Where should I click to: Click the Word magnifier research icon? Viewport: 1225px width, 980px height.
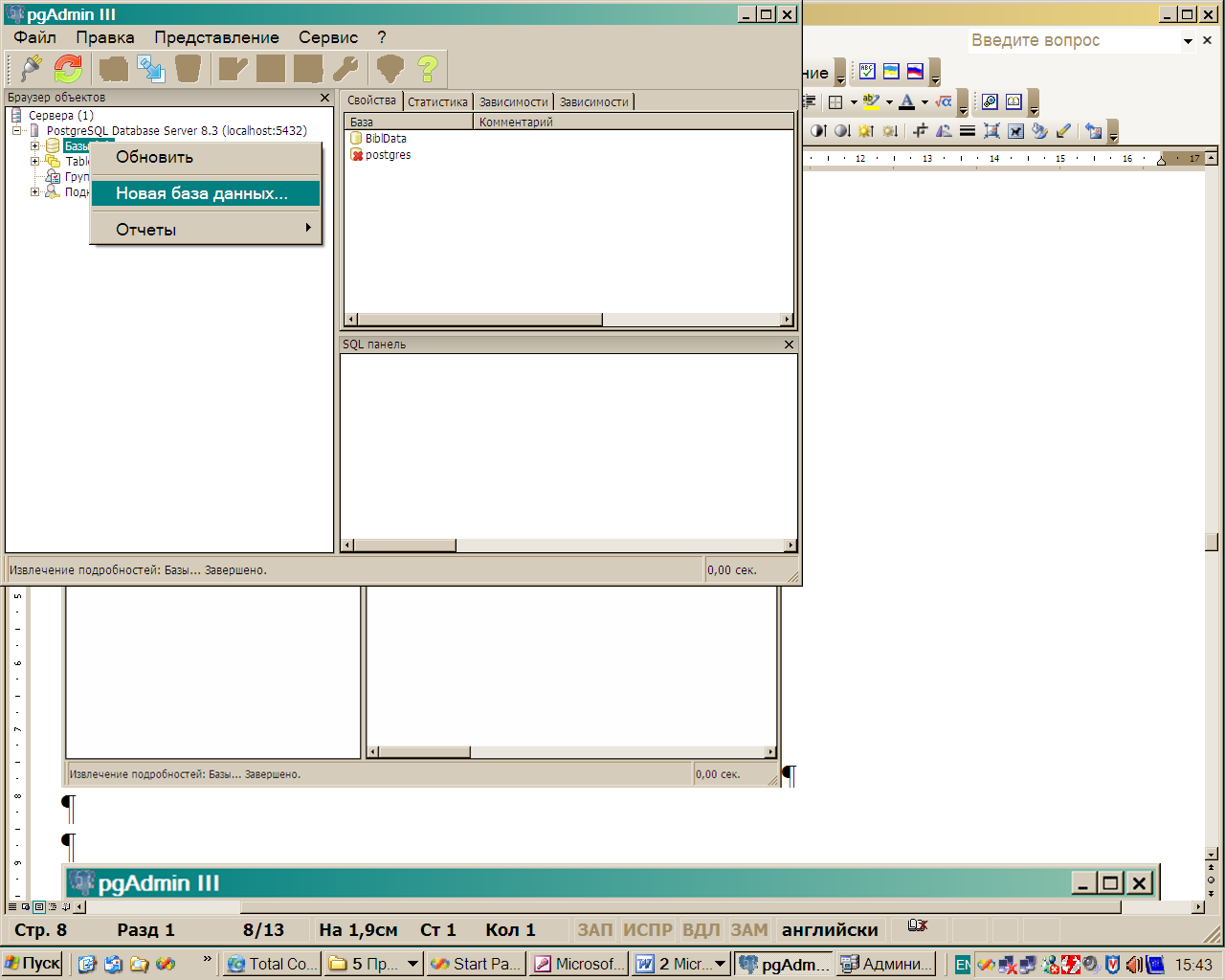pyautogui.click(x=990, y=101)
